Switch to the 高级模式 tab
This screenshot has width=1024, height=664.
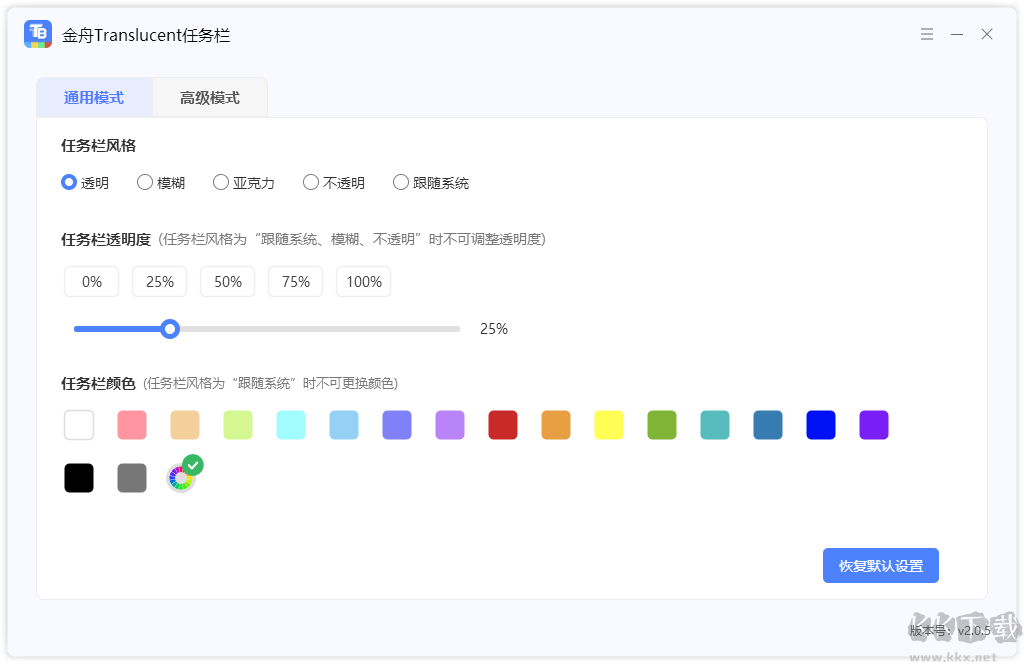[210, 98]
